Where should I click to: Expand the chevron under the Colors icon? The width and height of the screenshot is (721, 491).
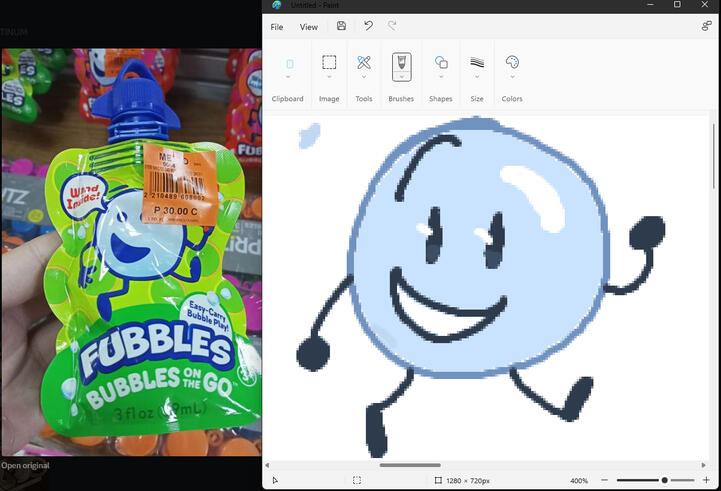(x=512, y=77)
